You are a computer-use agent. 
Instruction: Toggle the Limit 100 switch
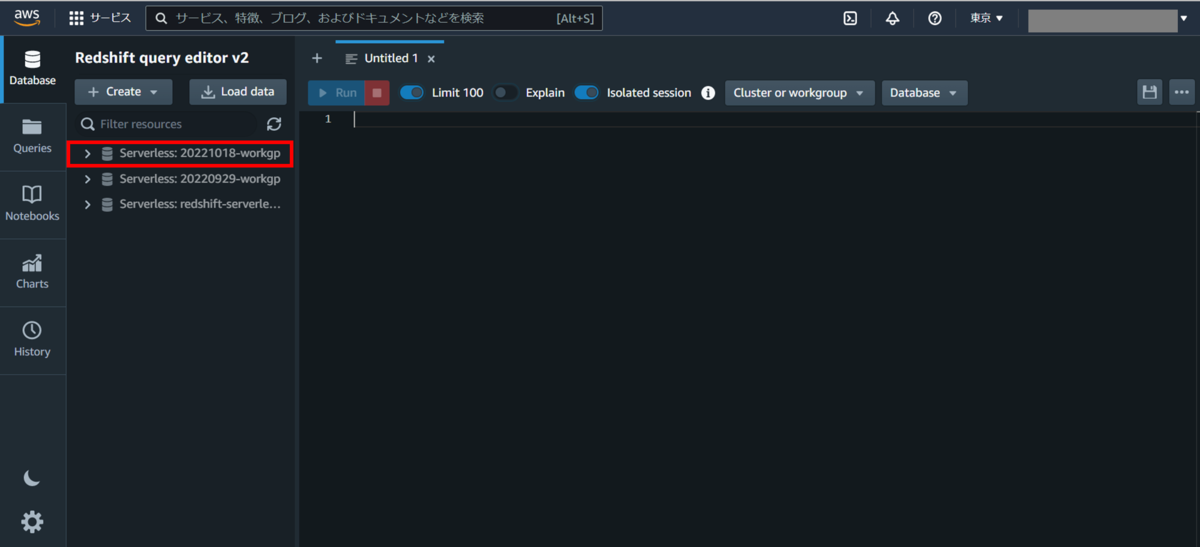click(x=412, y=93)
